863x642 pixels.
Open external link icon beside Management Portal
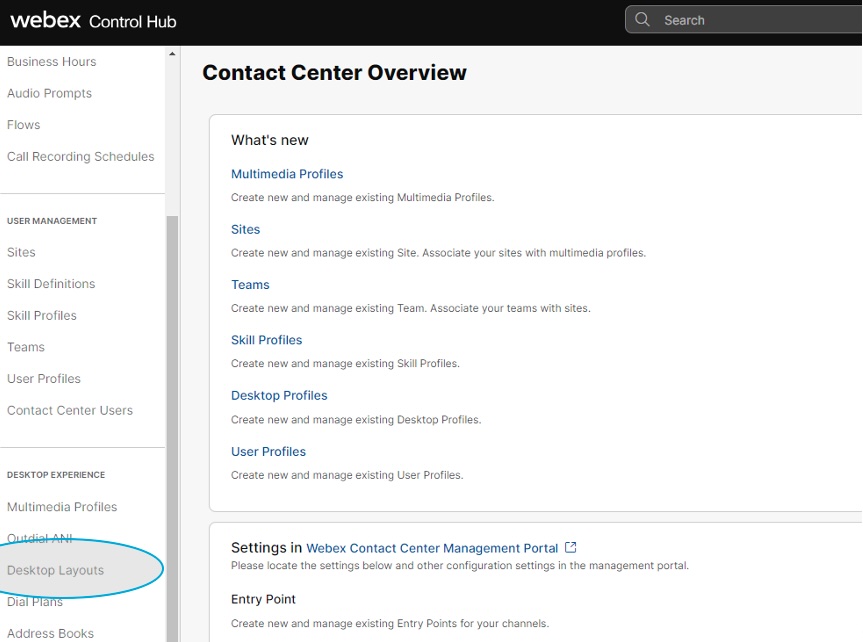coord(571,547)
